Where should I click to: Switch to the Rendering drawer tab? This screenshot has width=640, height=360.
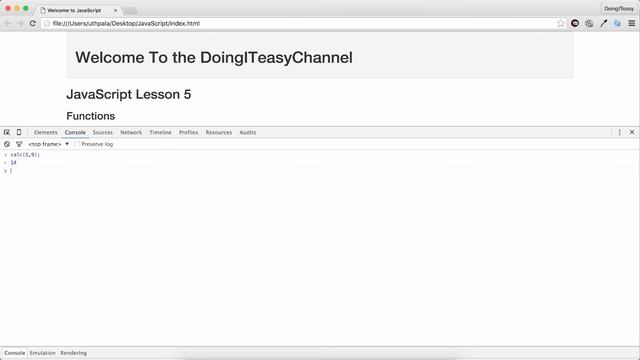73,353
